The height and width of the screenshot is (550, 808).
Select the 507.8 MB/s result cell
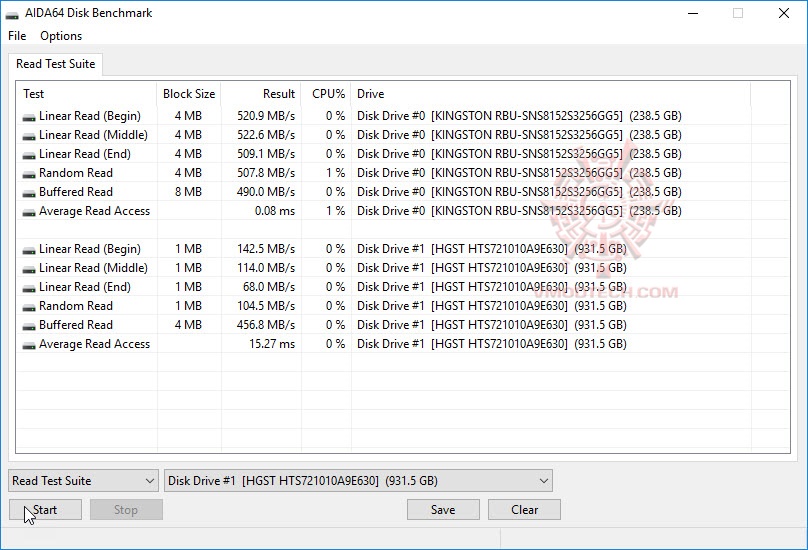tap(266, 173)
